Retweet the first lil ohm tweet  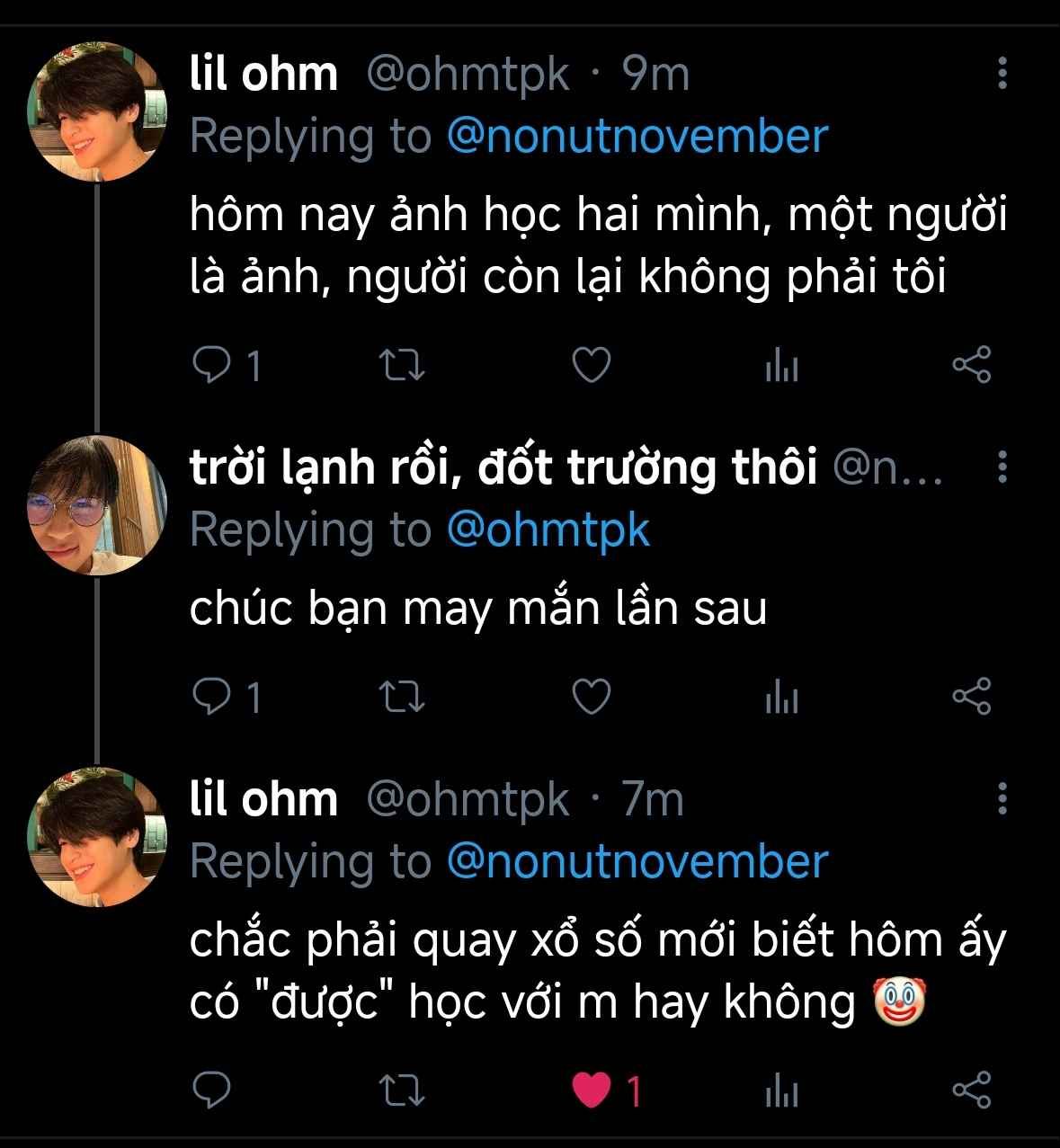[x=402, y=365]
